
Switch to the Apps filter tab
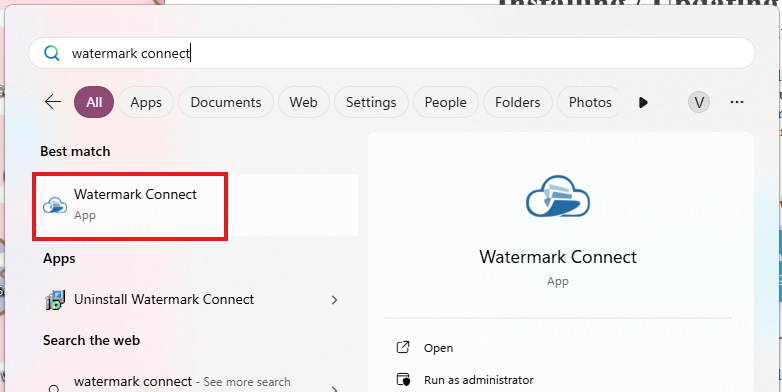[146, 102]
